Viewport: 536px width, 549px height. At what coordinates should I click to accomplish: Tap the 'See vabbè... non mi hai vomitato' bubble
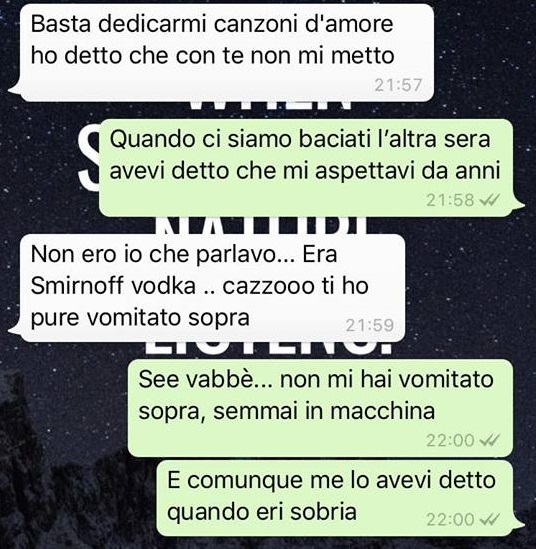[320, 408]
